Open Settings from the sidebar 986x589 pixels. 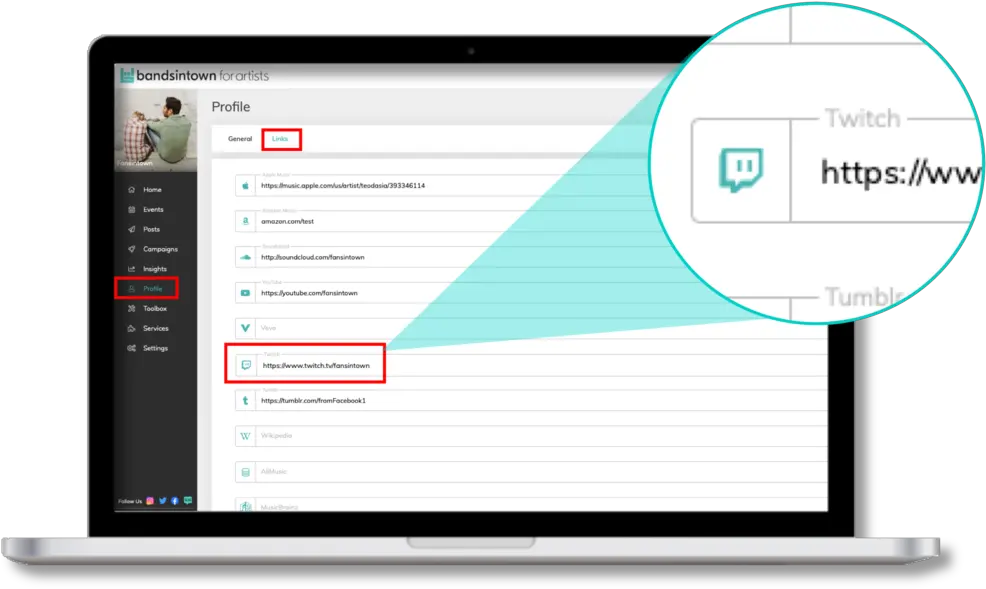(155, 348)
